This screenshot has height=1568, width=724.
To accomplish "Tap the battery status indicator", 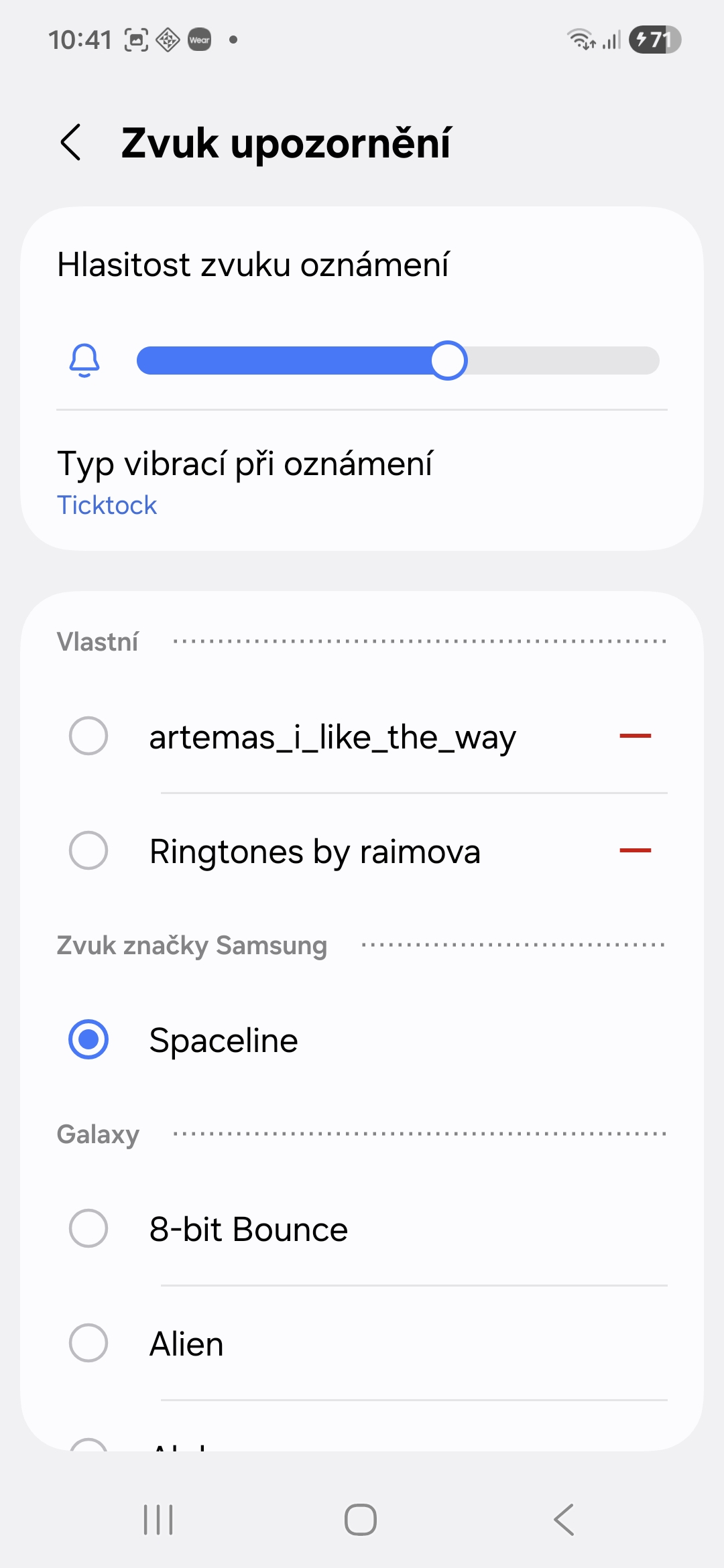I will [x=654, y=40].
